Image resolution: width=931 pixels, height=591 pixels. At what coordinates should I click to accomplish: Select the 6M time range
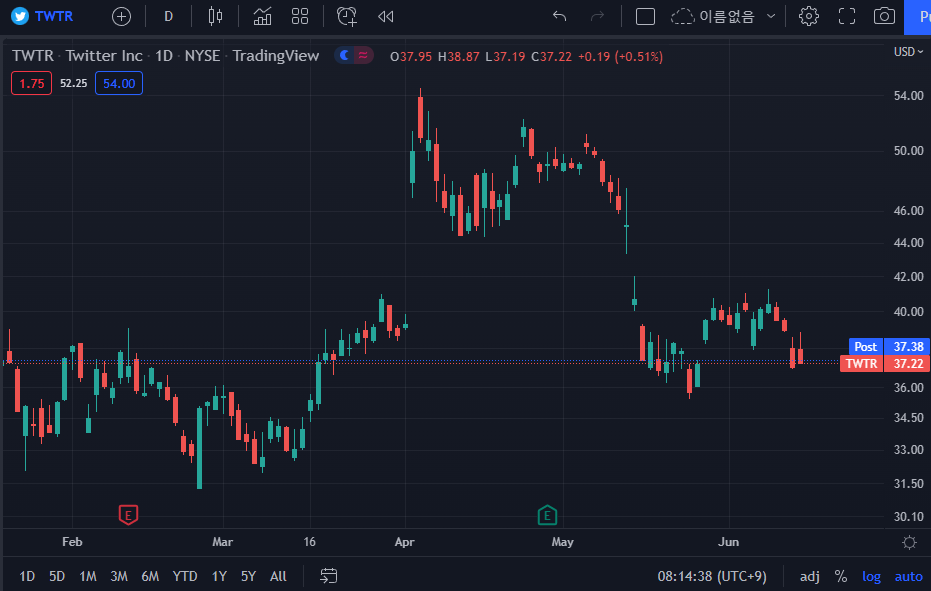(150, 576)
